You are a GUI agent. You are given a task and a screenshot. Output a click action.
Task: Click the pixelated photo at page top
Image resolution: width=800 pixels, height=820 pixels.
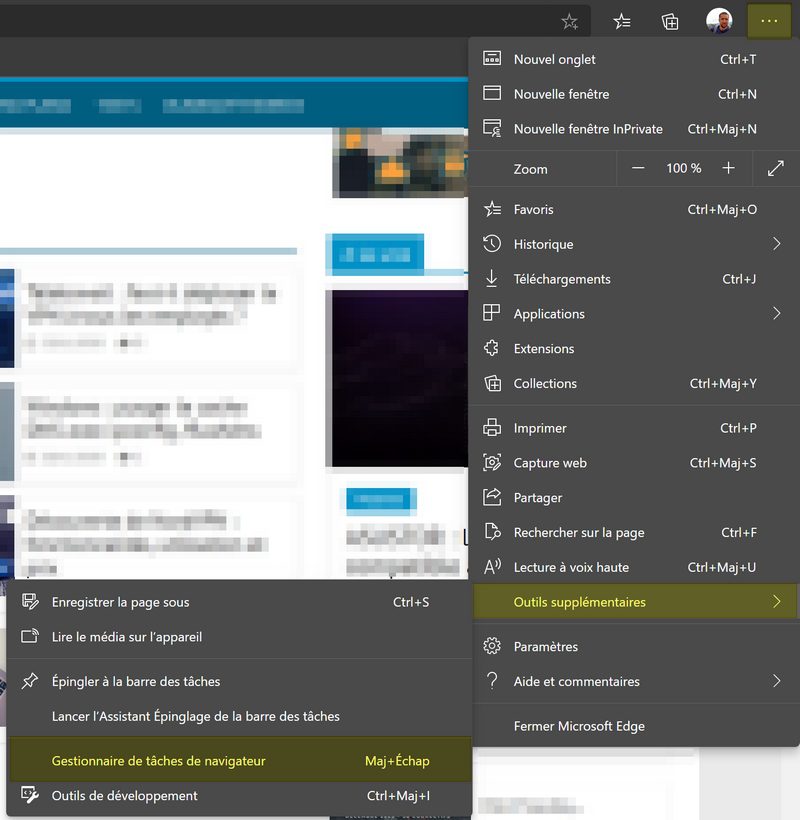400,163
